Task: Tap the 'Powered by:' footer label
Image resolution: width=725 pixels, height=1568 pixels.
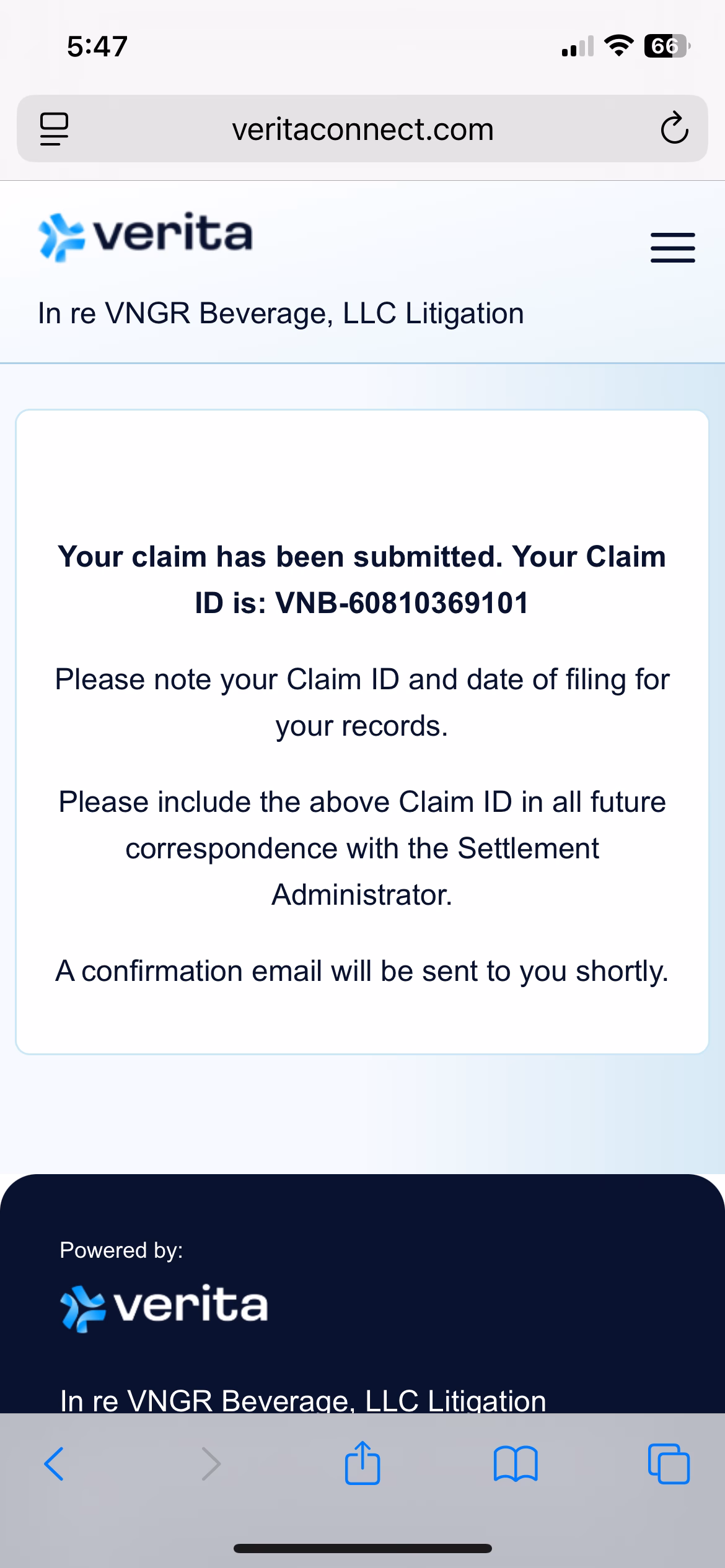Action: click(121, 1250)
